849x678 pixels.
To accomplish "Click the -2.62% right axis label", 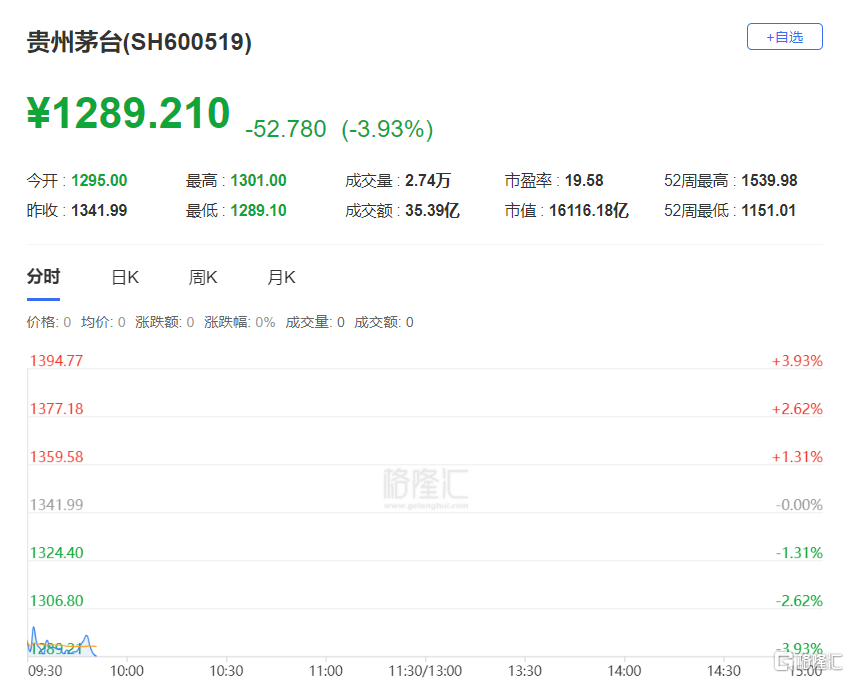I will pyautogui.click(x=799, y=601).
